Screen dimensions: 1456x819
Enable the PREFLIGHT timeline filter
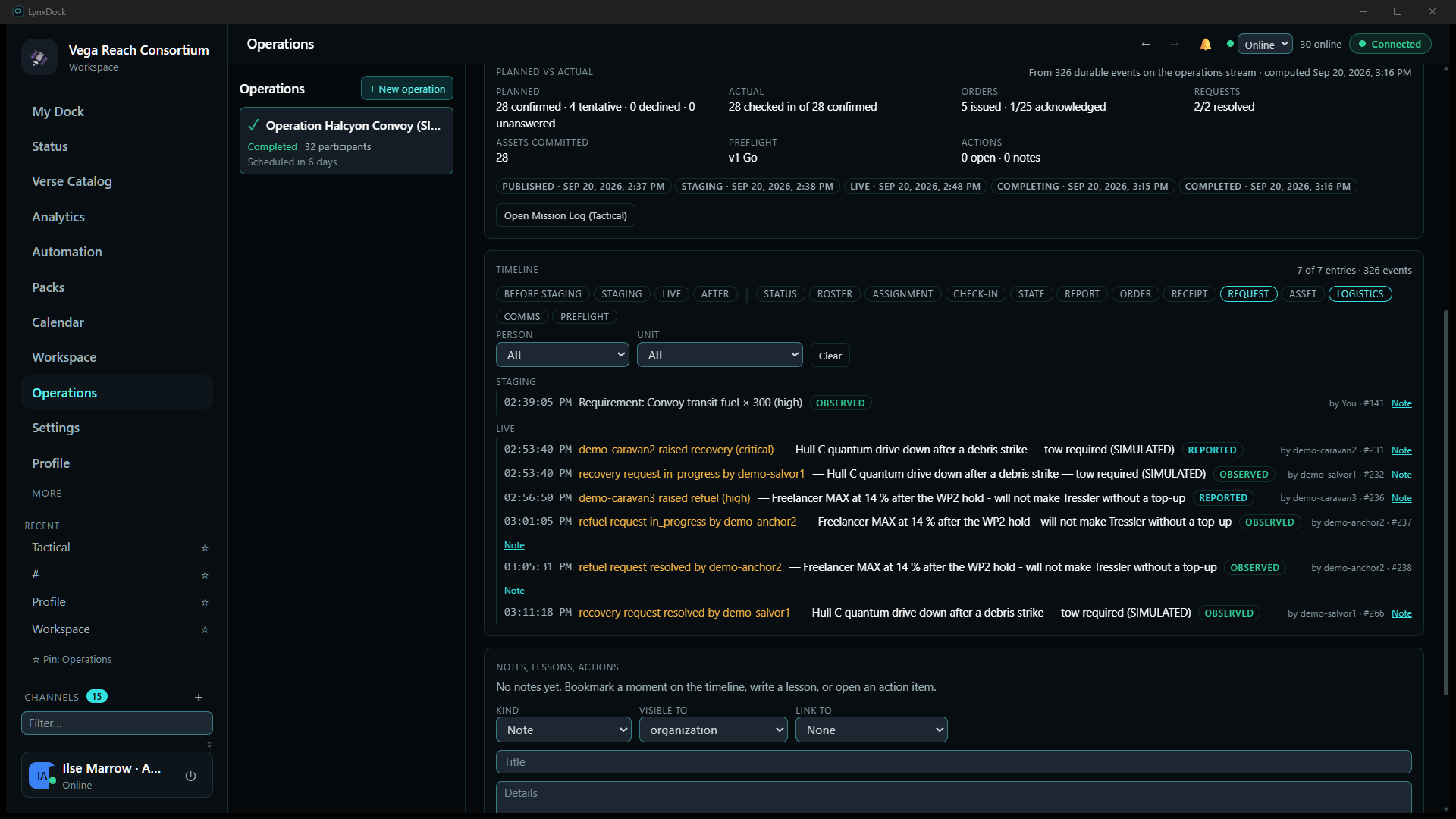pyautogui.click(x=584, y=317)
